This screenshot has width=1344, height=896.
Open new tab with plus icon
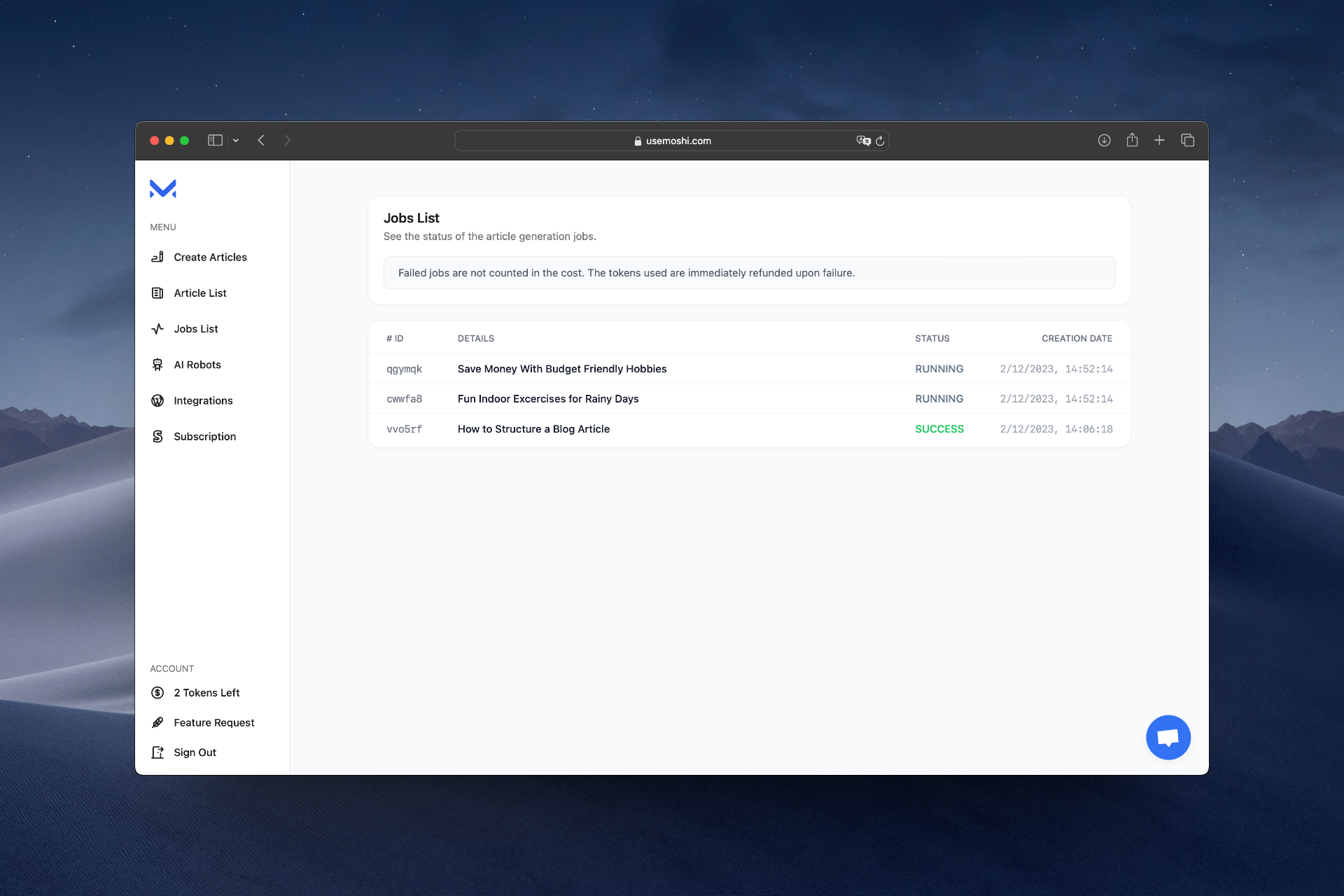tap(1159, 141)
